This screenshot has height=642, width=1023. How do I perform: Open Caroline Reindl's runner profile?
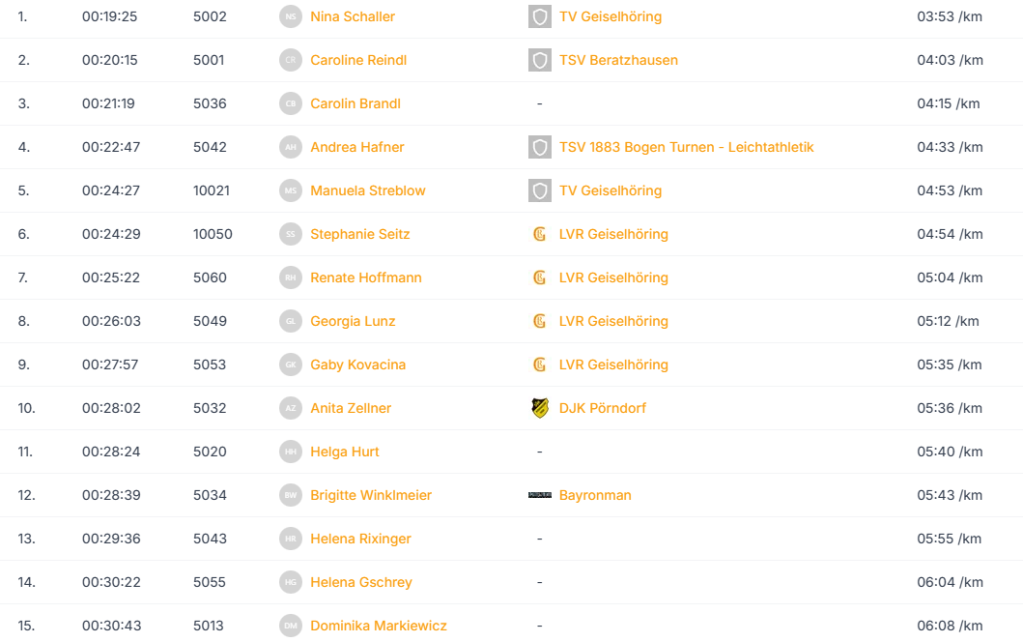click(358, 60)
